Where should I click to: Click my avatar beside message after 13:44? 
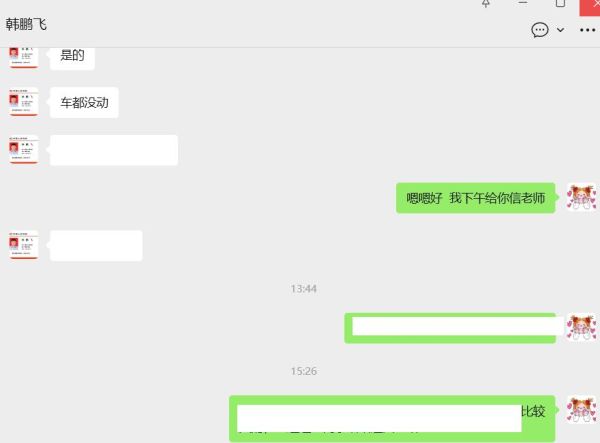[x=581, y=327]
